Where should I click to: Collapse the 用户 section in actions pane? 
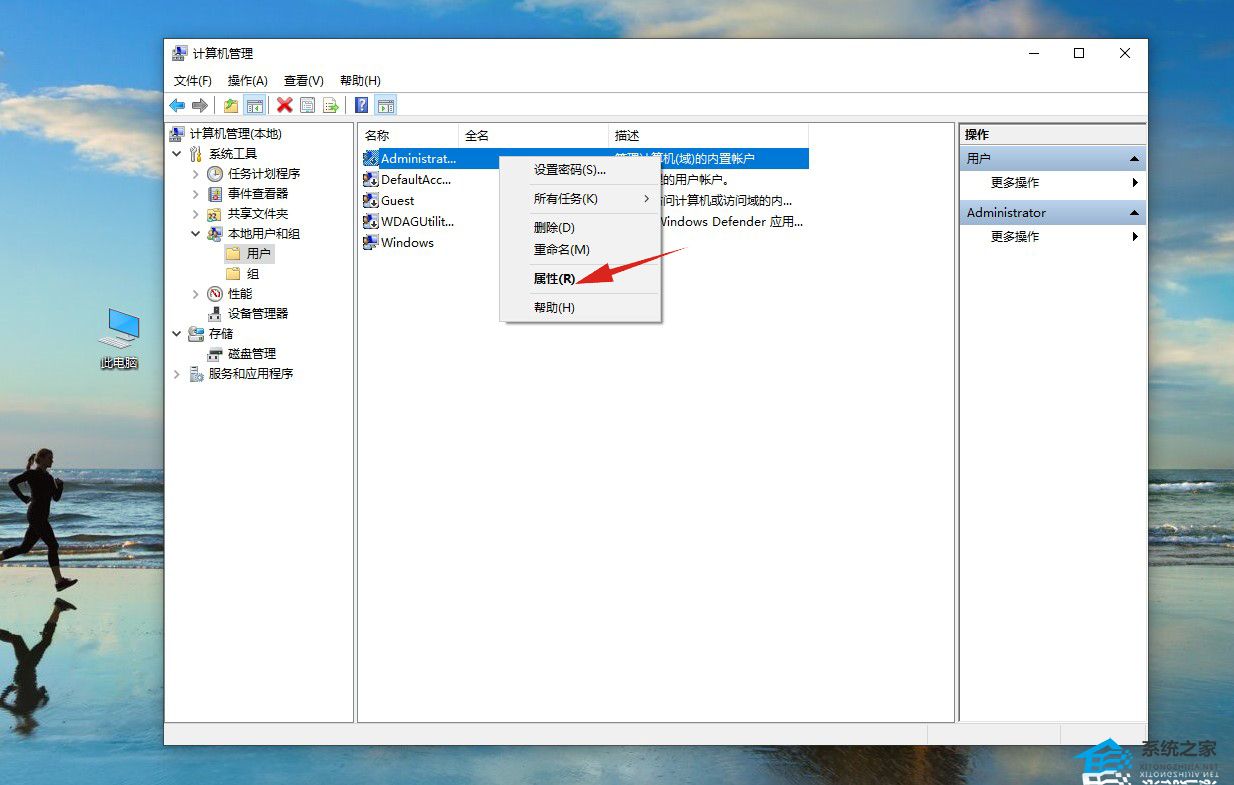pyautogui.click(x=1134, y=159)
